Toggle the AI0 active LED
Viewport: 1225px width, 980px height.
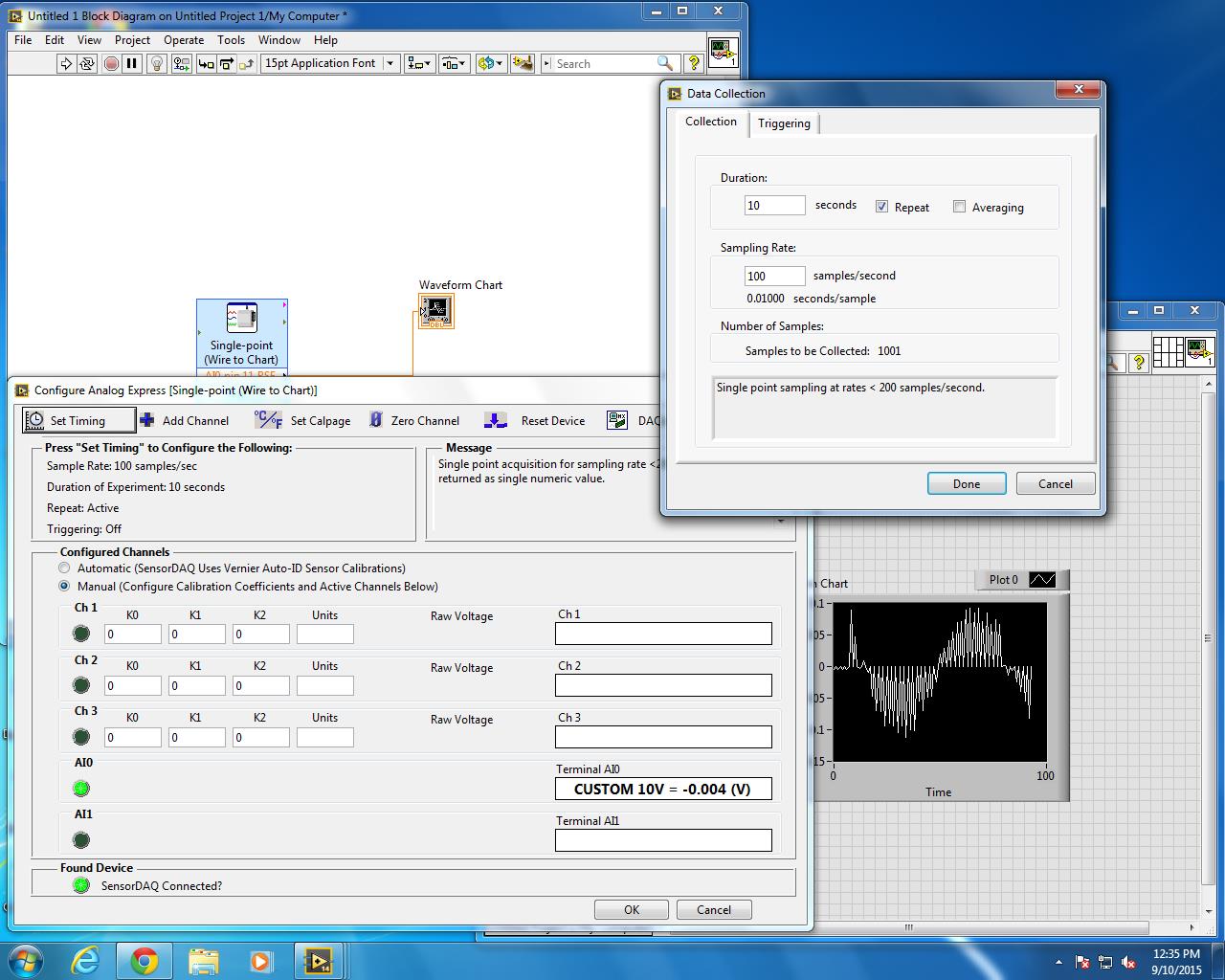pyautogui.click(x=81, y=789)
